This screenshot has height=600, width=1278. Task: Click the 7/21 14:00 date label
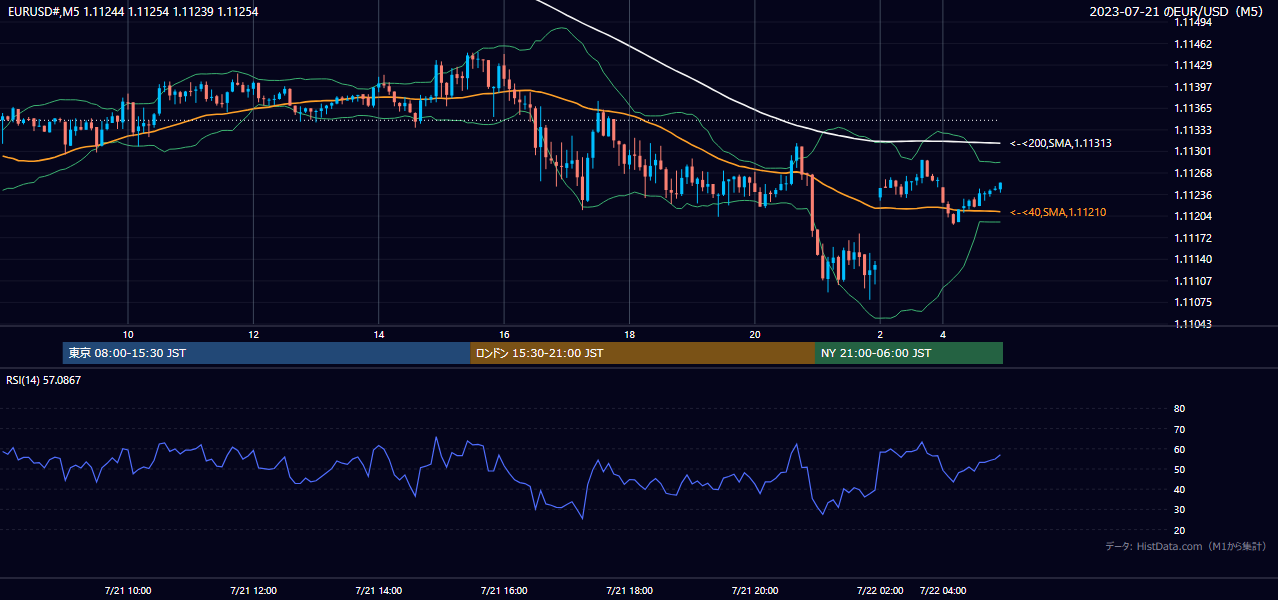pyautogui.click(x=378, y=591)
